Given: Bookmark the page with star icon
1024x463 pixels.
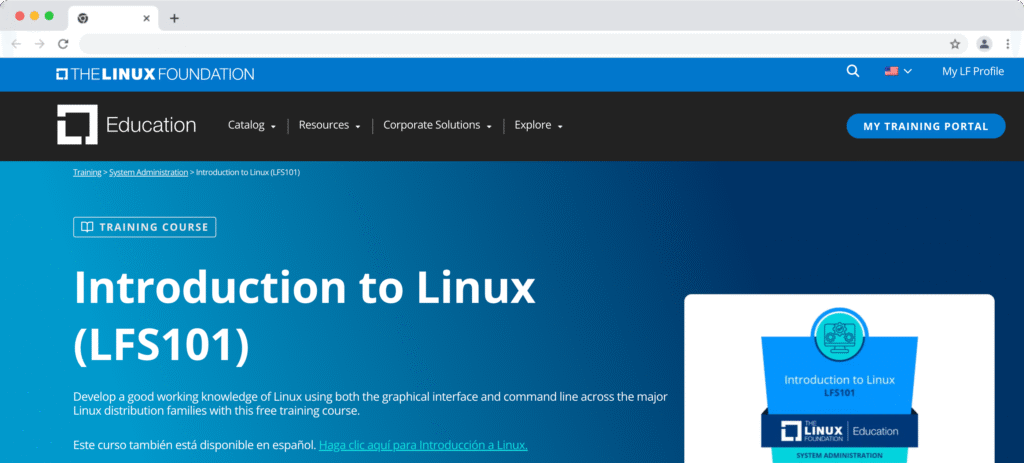Looking at the screenshot, I should click(955, 44).
